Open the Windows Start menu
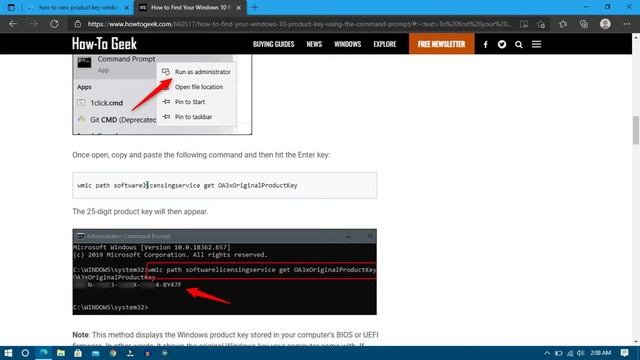The height and width of the screenshot is (360, 640). point(8,353)
